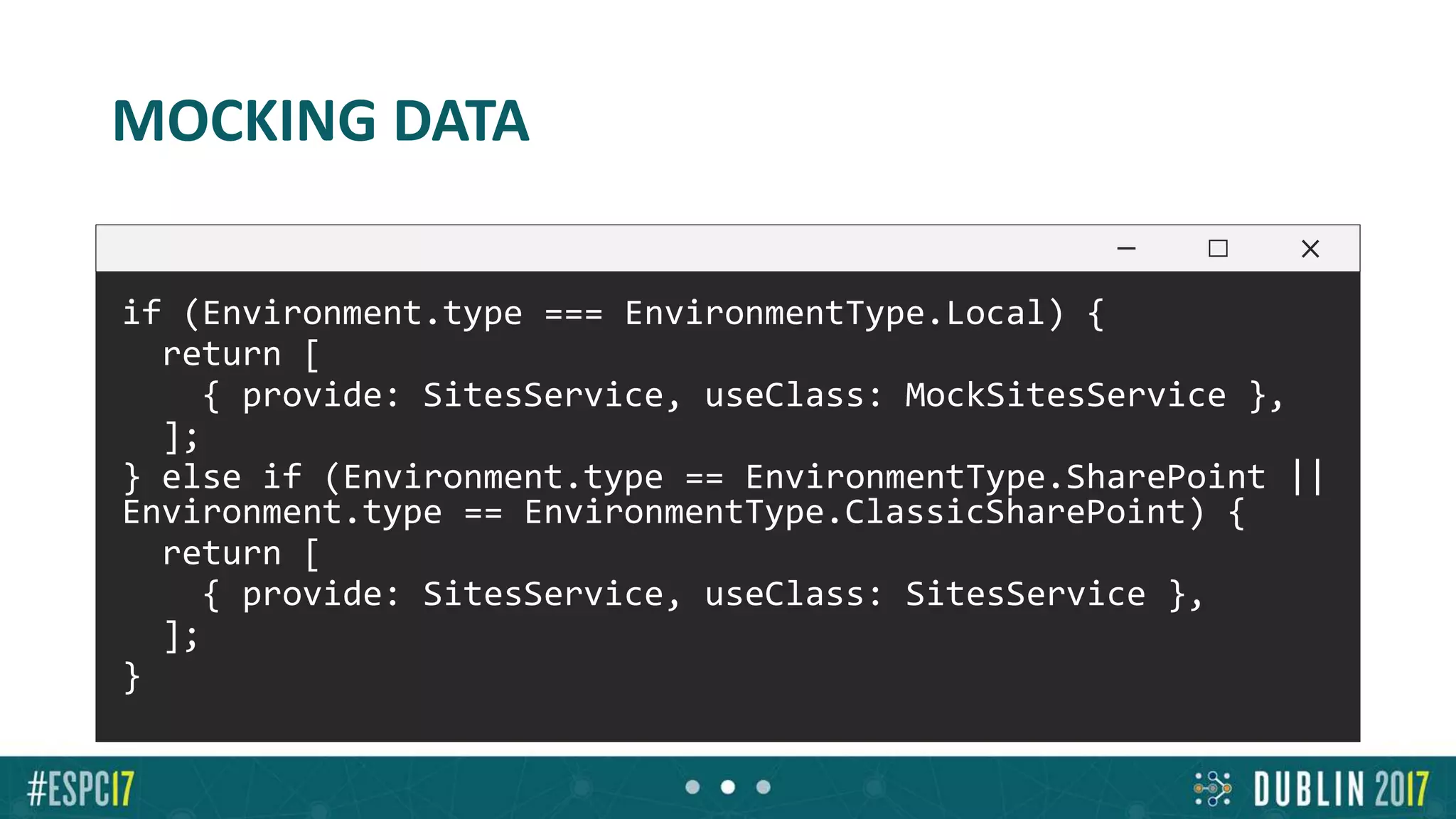This screenshot has height=819, width=1456.
Task: Close the code window
Action: tap(1310, 249)
